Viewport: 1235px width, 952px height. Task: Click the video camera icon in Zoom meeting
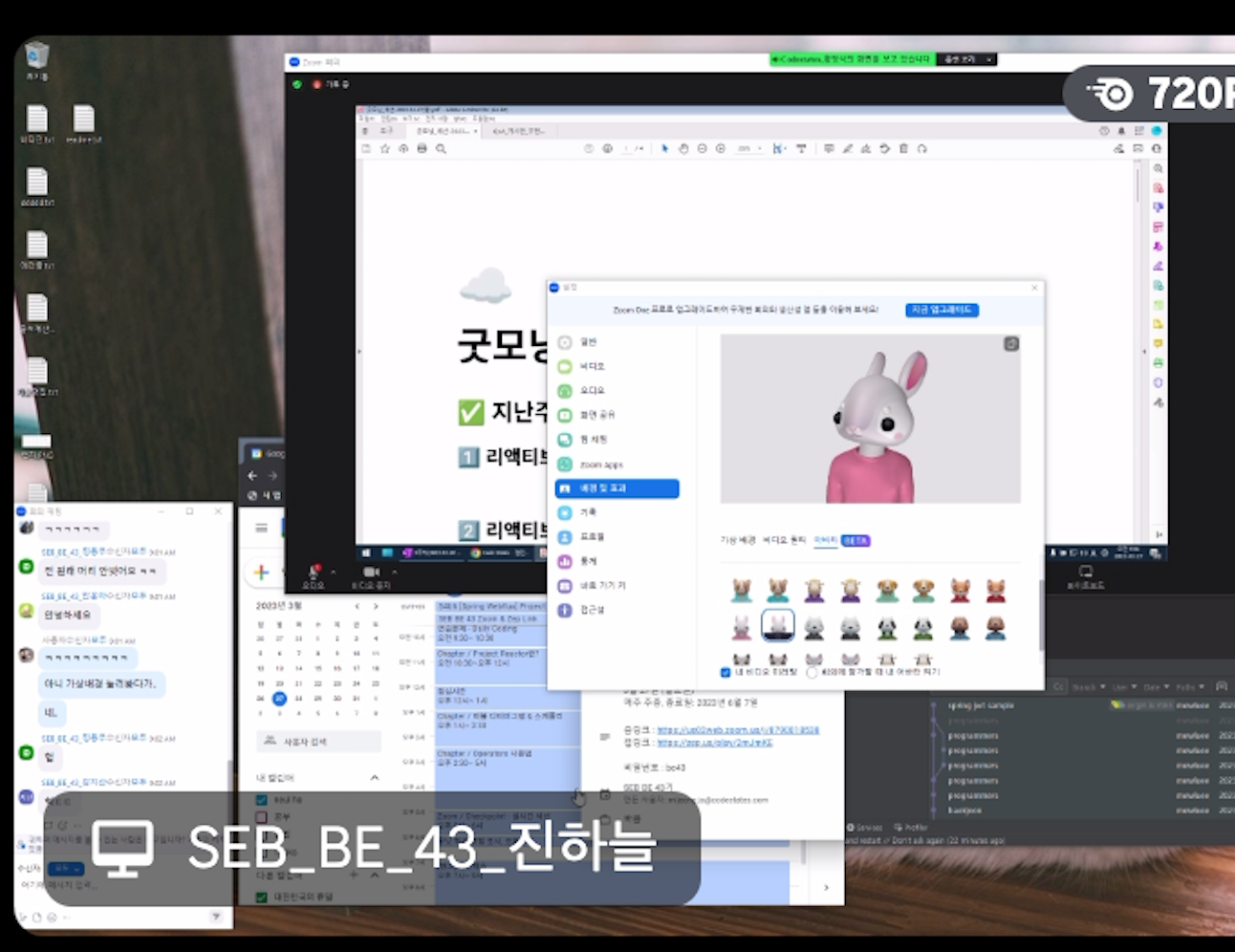click(371, 572)
